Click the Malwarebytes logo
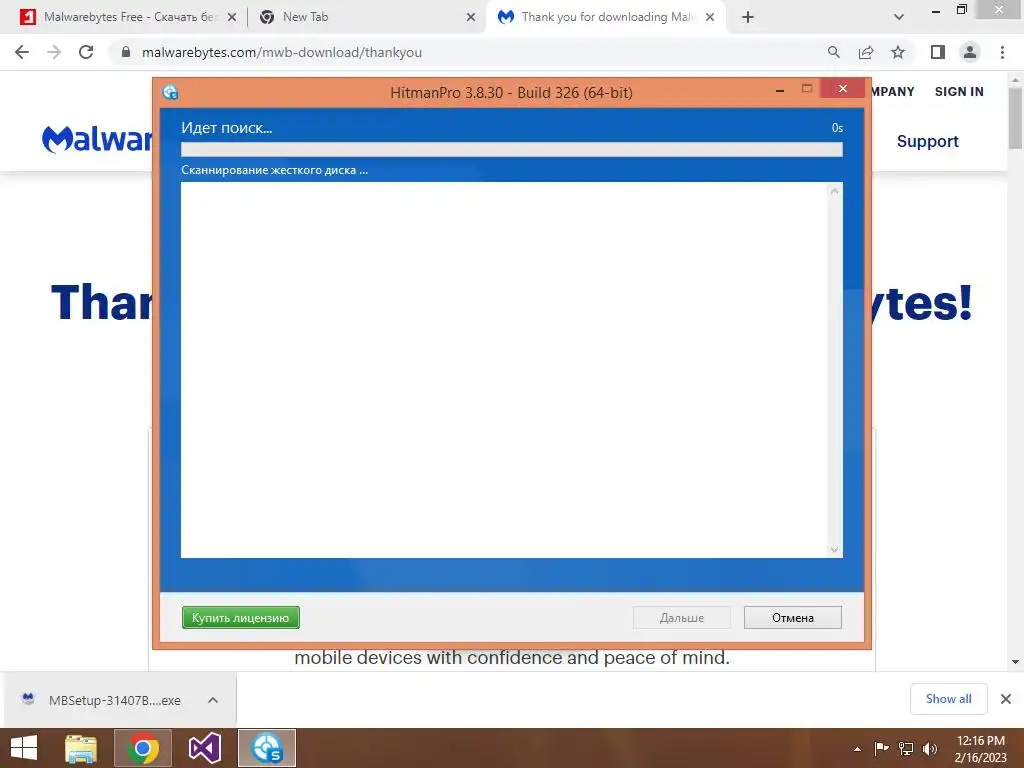Viewport: 1024px width, 768px height. pyautogui.click(x=97, y=139)
